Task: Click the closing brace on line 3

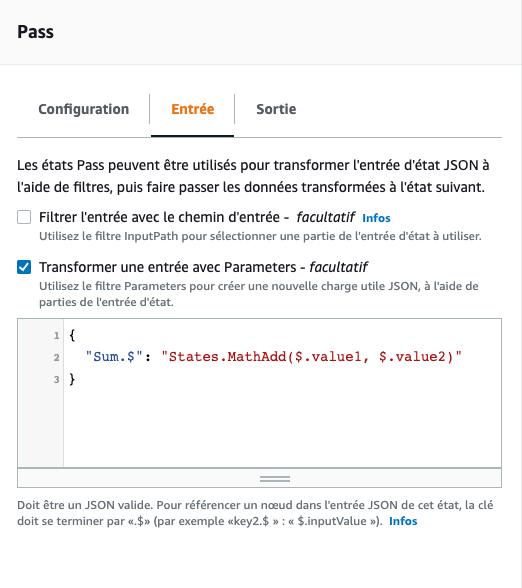Action: (72, 379)
